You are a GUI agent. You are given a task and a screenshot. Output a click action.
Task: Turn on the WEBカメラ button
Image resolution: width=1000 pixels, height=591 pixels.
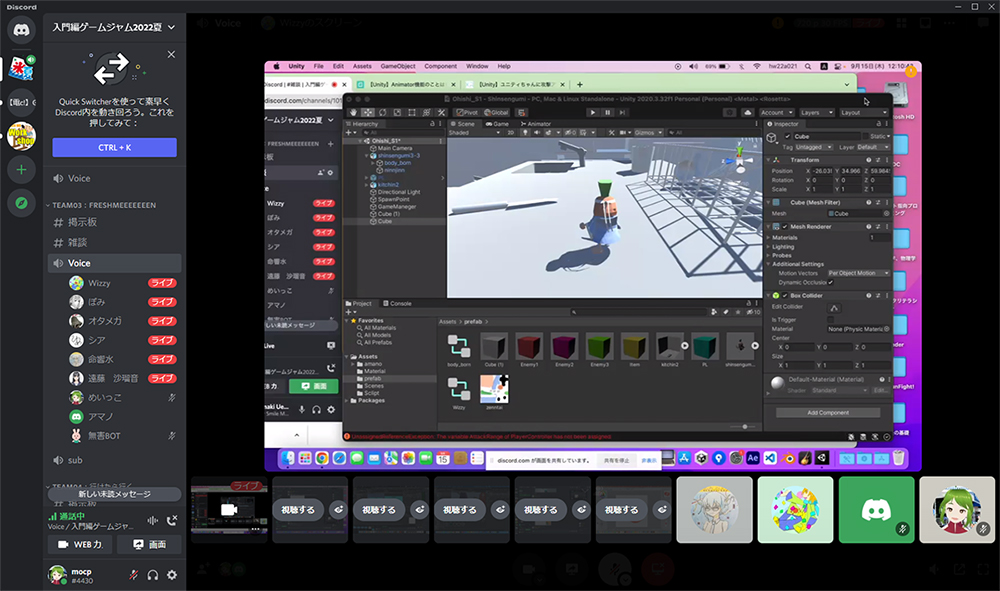[80, 544]
